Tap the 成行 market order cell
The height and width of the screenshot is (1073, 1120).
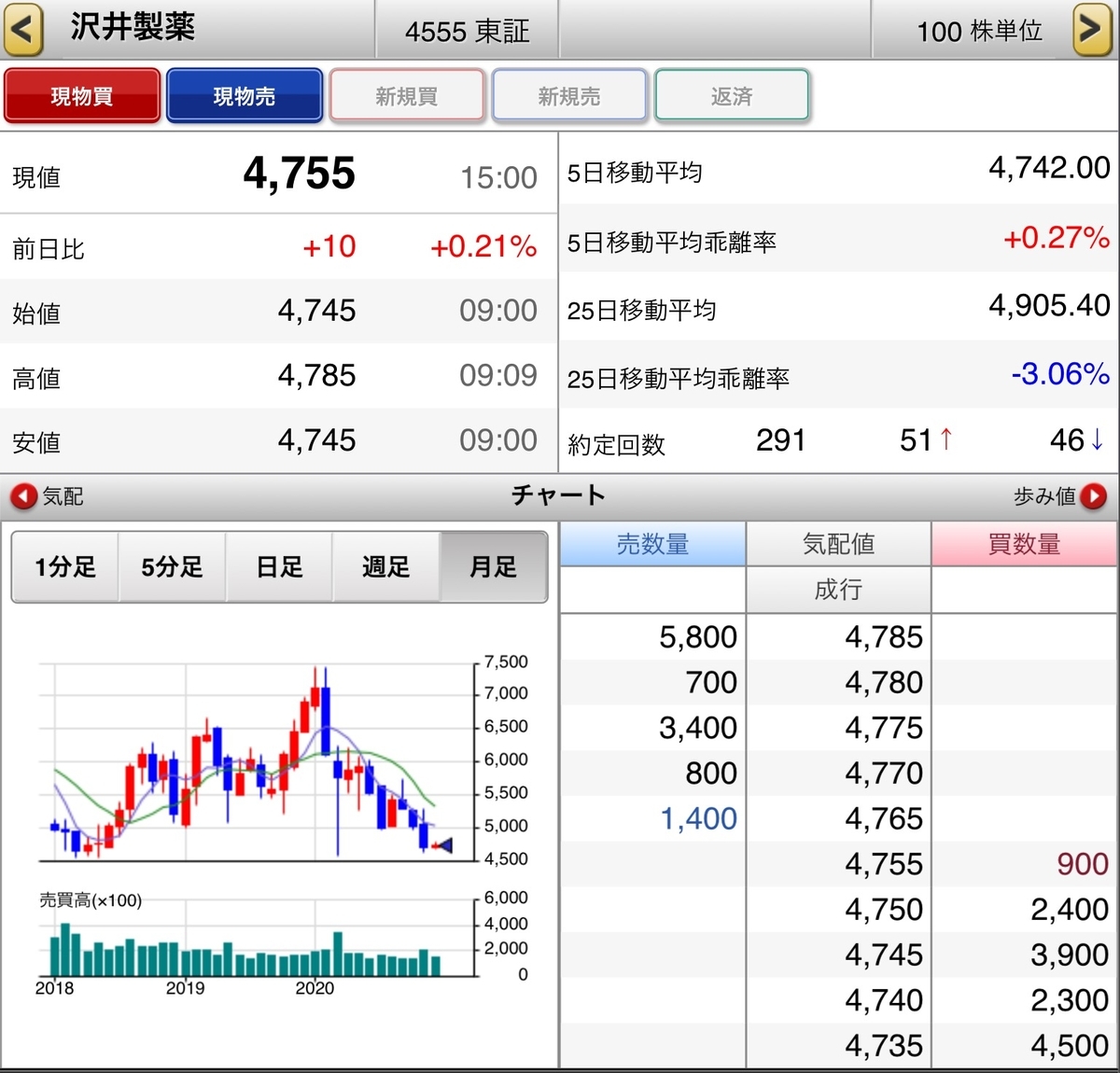click(838, 590)
